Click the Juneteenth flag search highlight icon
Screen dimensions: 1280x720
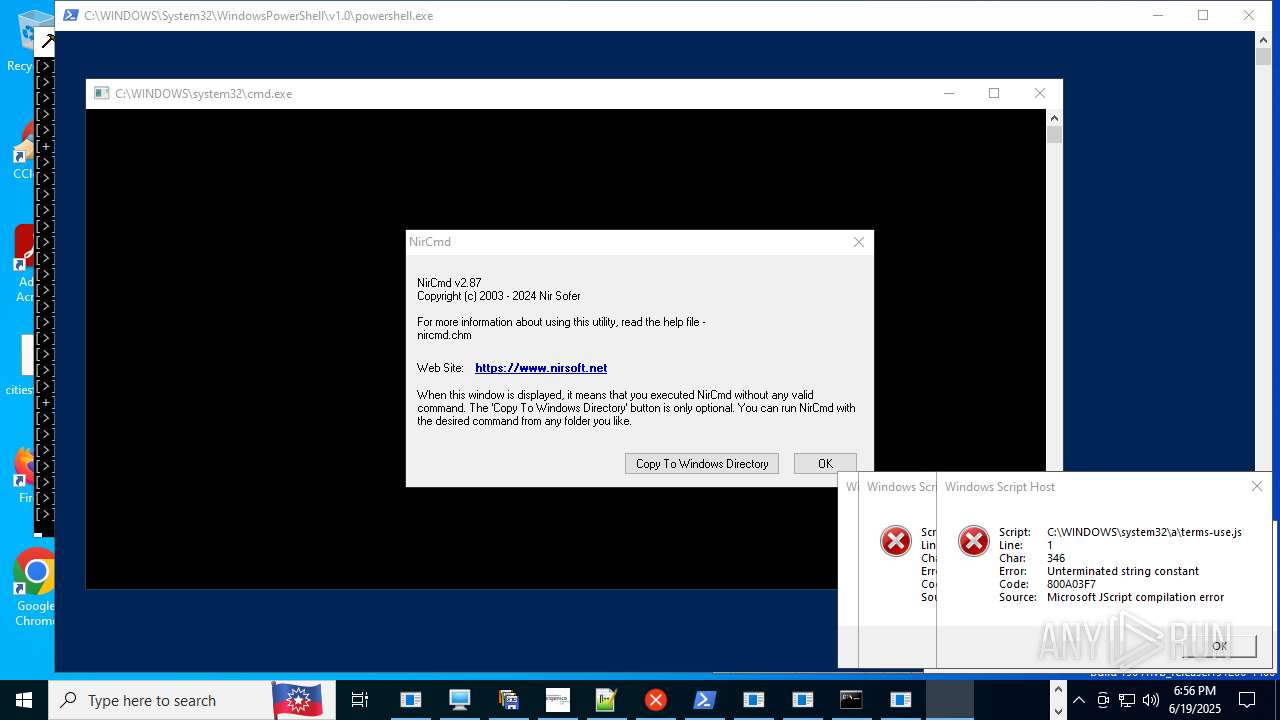point(297,700)
